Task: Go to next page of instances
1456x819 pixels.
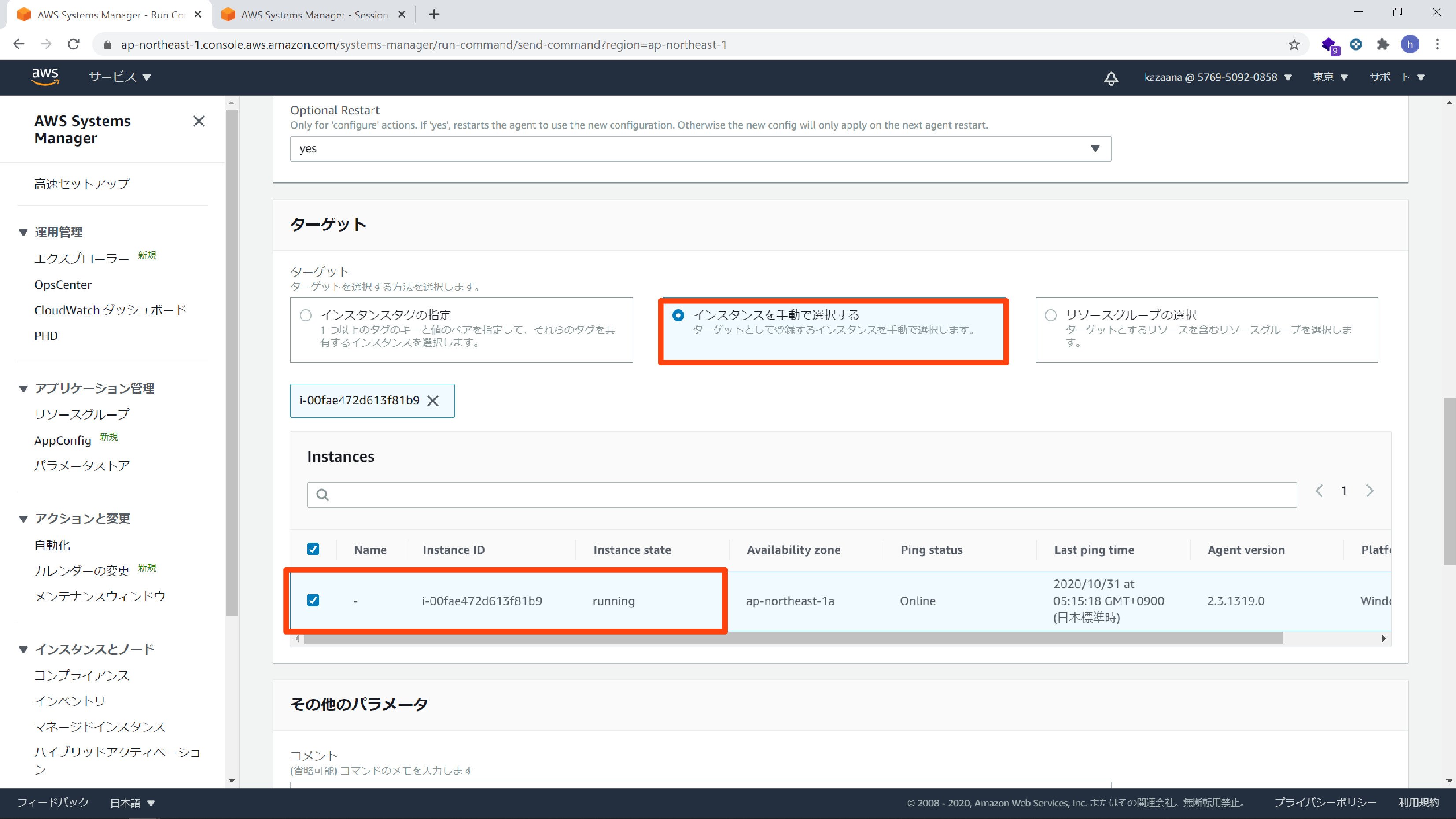Action: pyautogui.click(x=1370, y=491)
